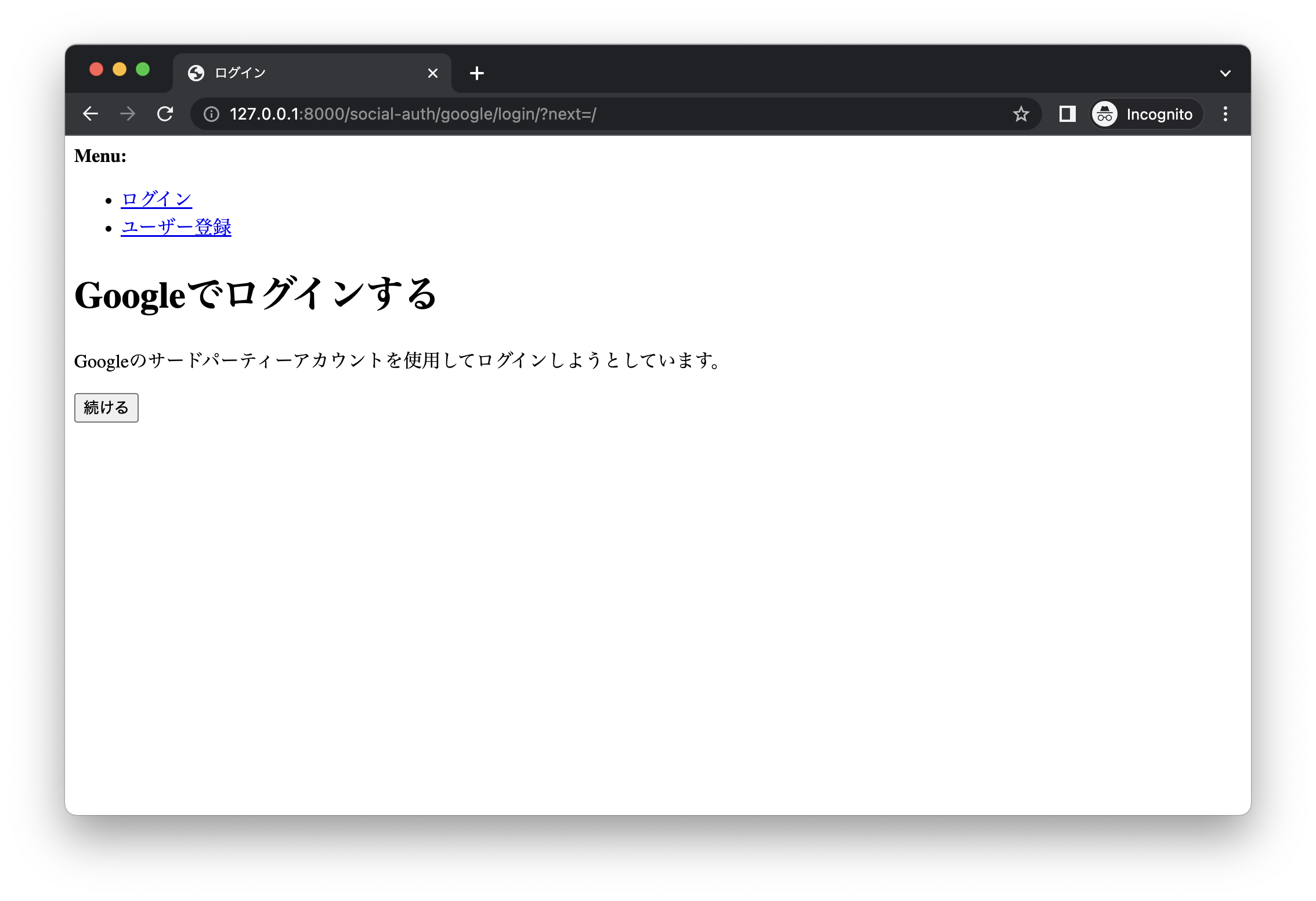Open the Chrome three-dot menu

point(1225,114)
